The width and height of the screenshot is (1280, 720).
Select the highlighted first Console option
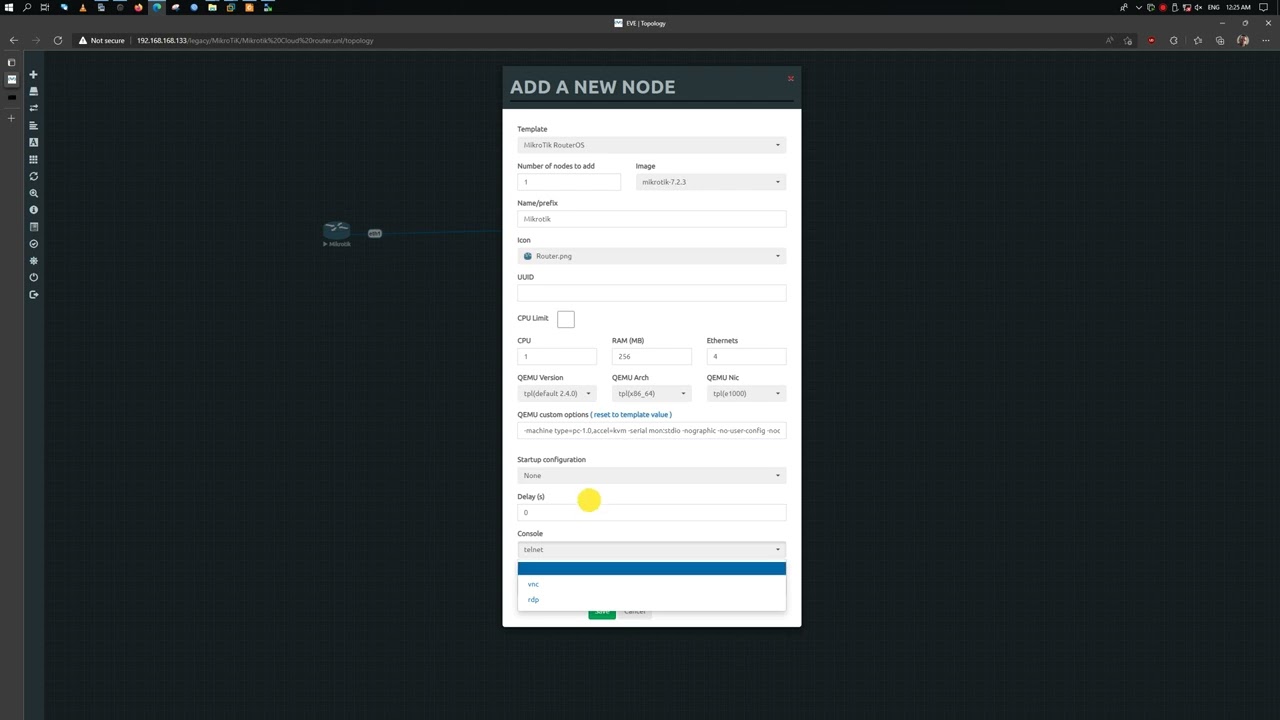tap(651, 568)
